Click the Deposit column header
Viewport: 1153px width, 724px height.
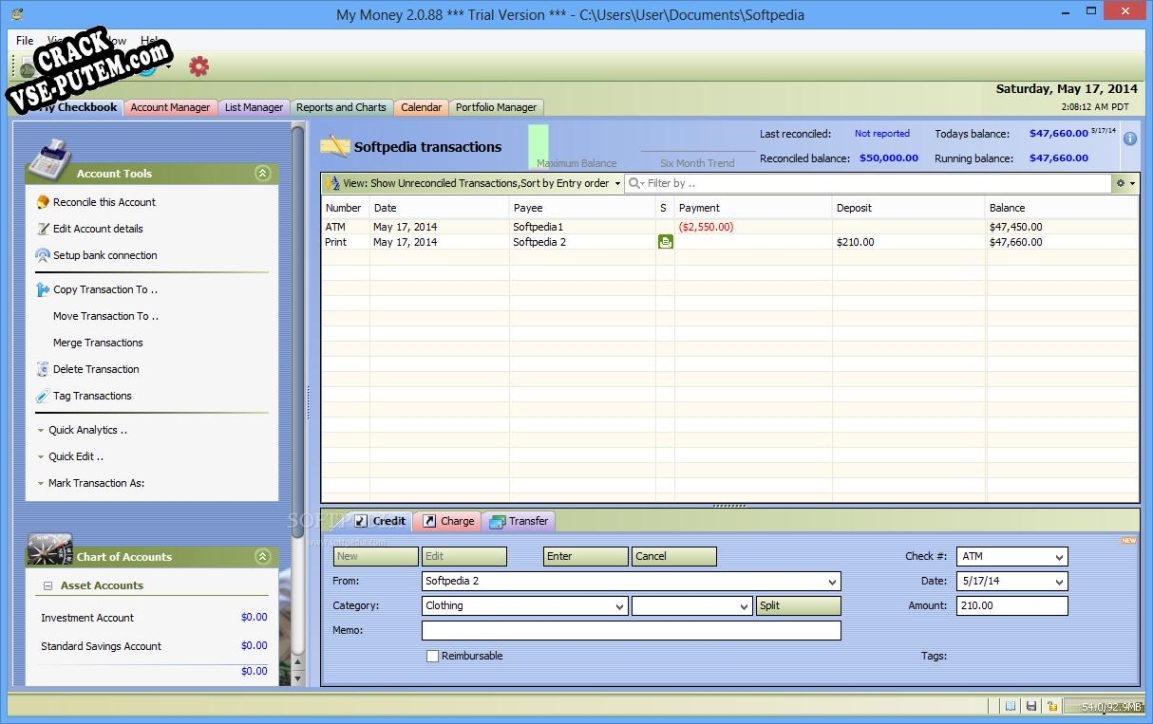coord(908,208)
